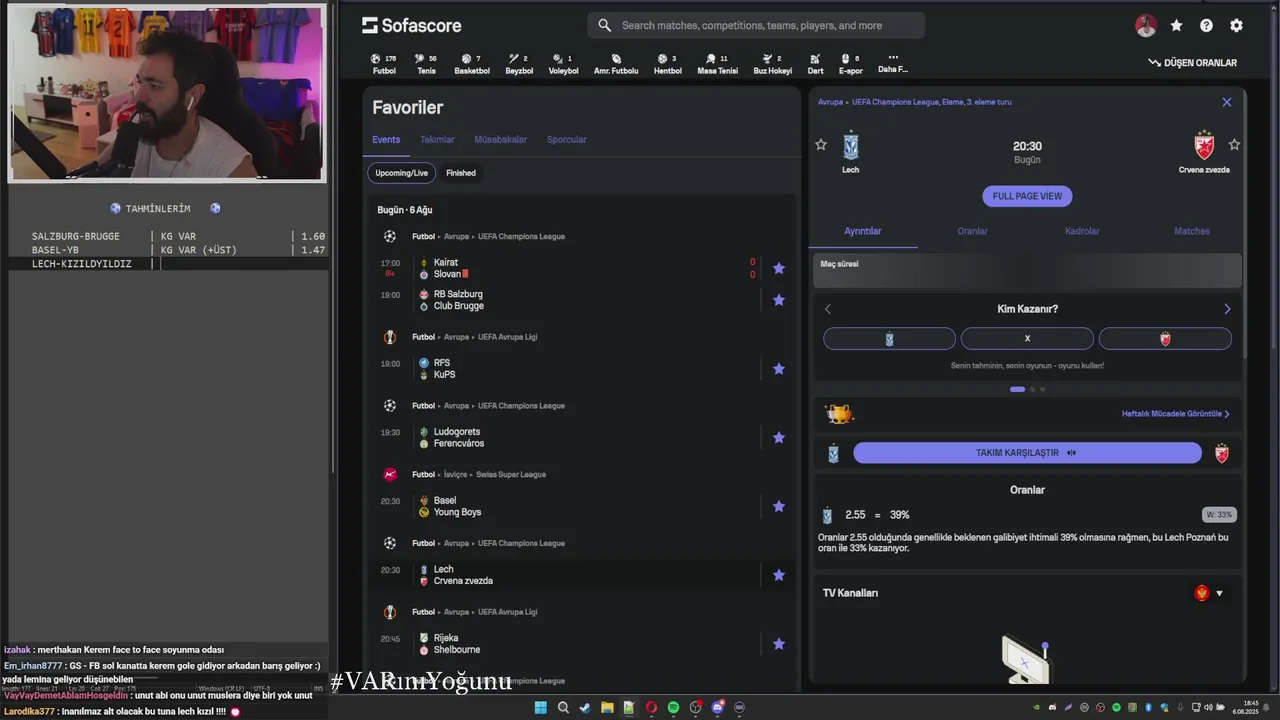Close the match details panel
Viewport: 1280px width, 720px height.
(1227, 102)
